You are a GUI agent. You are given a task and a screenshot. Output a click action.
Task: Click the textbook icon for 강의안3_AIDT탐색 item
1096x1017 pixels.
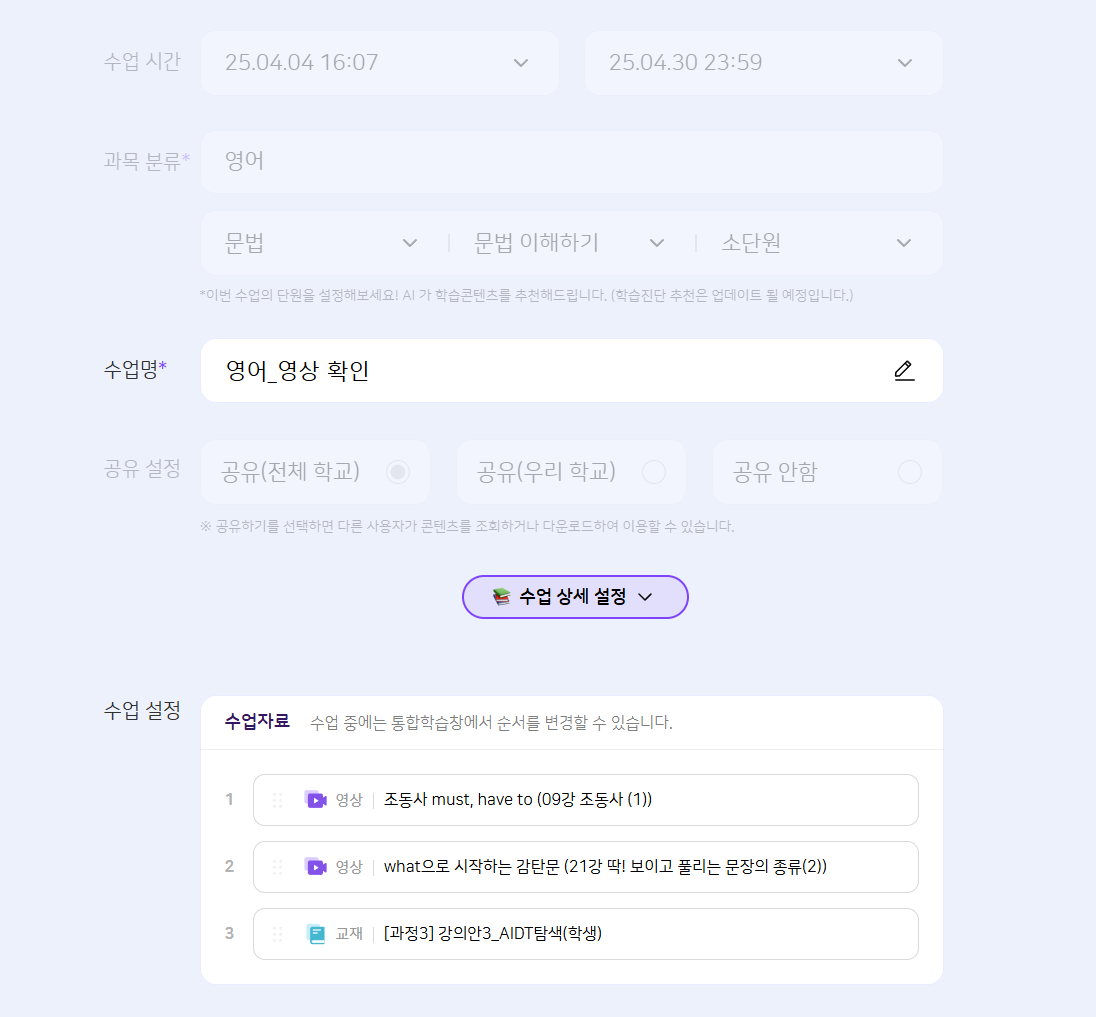click(x=316, y=934)
